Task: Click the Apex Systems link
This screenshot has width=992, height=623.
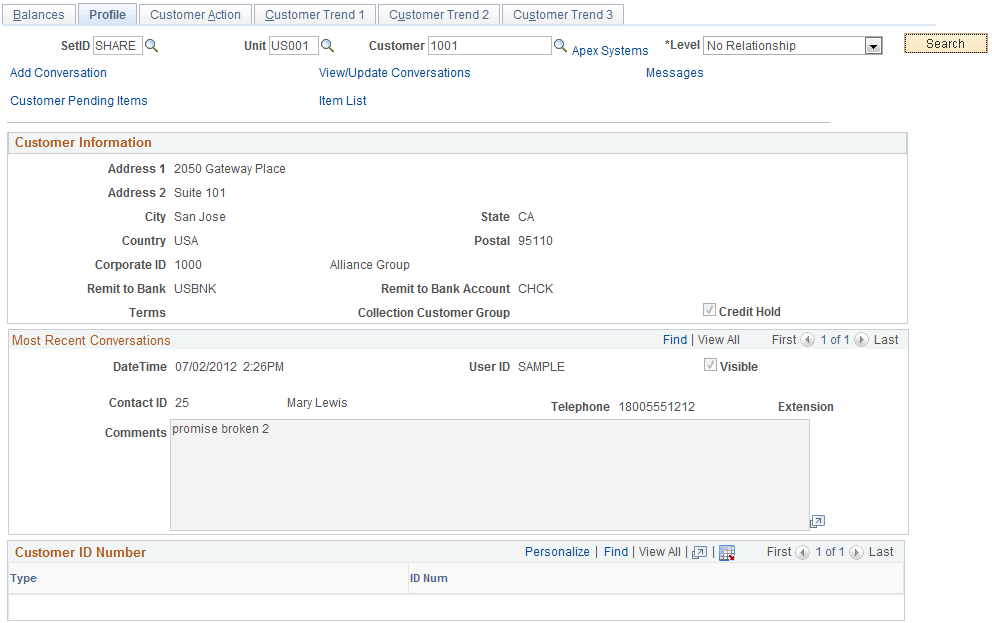Action: coord(609,50)
